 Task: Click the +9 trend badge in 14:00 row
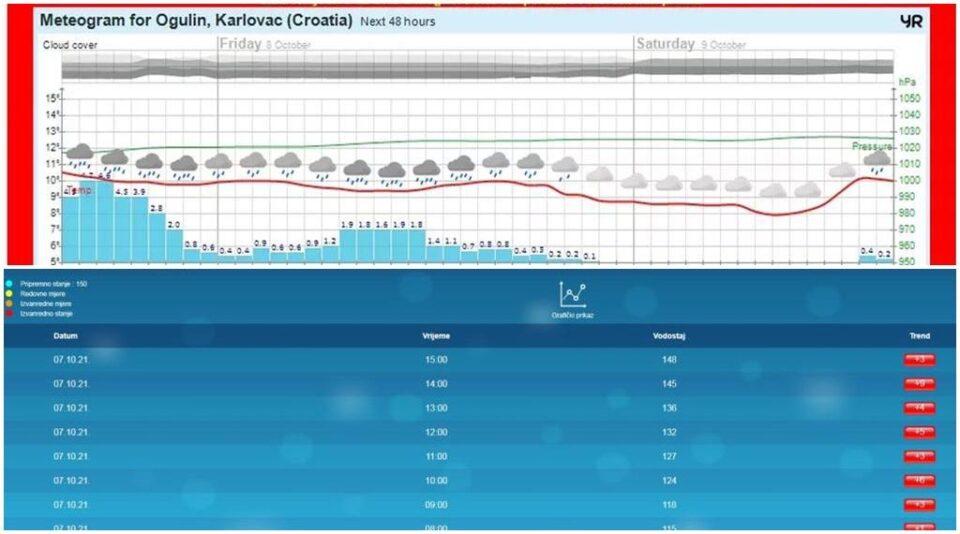click(x=920, y=384)
